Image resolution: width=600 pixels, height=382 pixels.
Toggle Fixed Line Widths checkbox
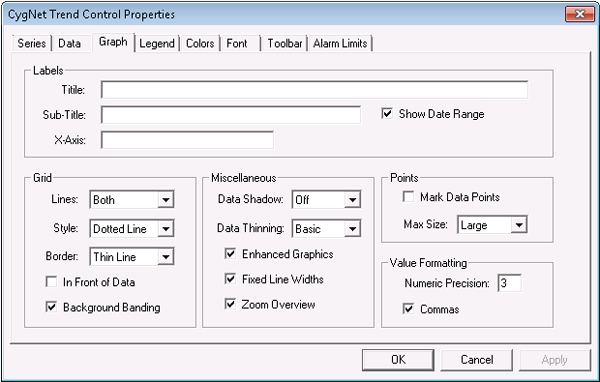click(230, 279)
